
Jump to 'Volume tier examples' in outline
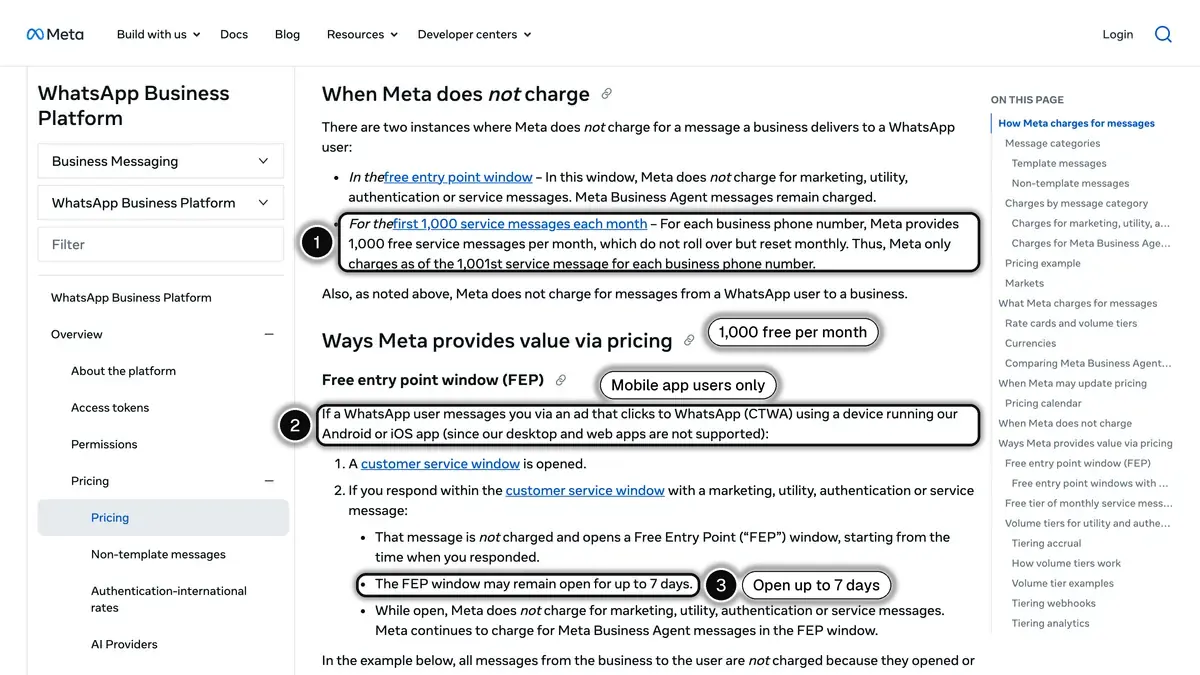point(1062,583)
